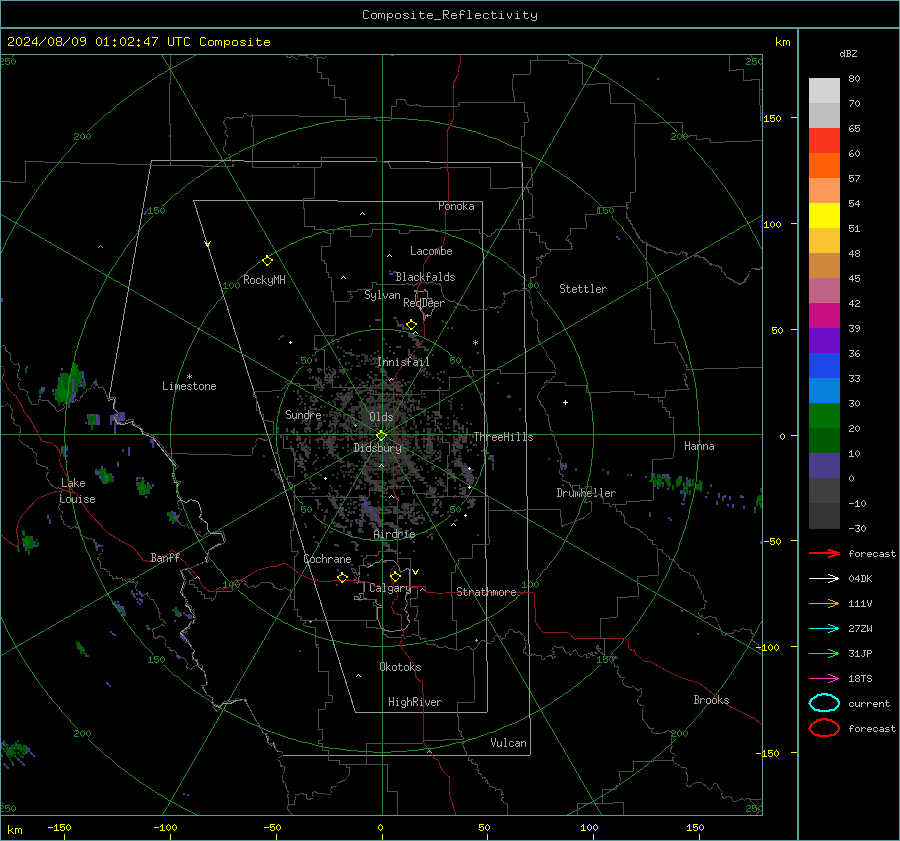This screenshot has height=841, width=900.
Task: Click the Strathmore town label
Action: coord(487,592)
